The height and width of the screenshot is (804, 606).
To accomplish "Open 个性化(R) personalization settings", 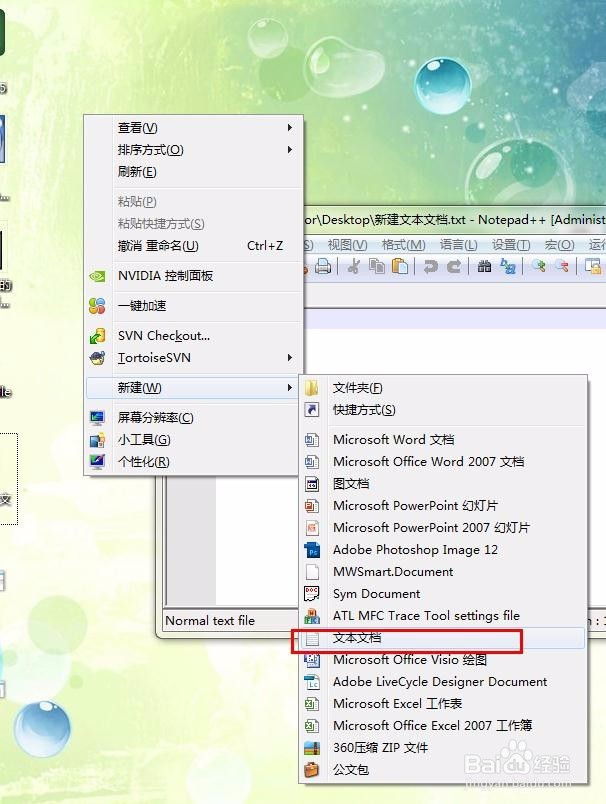I will [193, 461].
